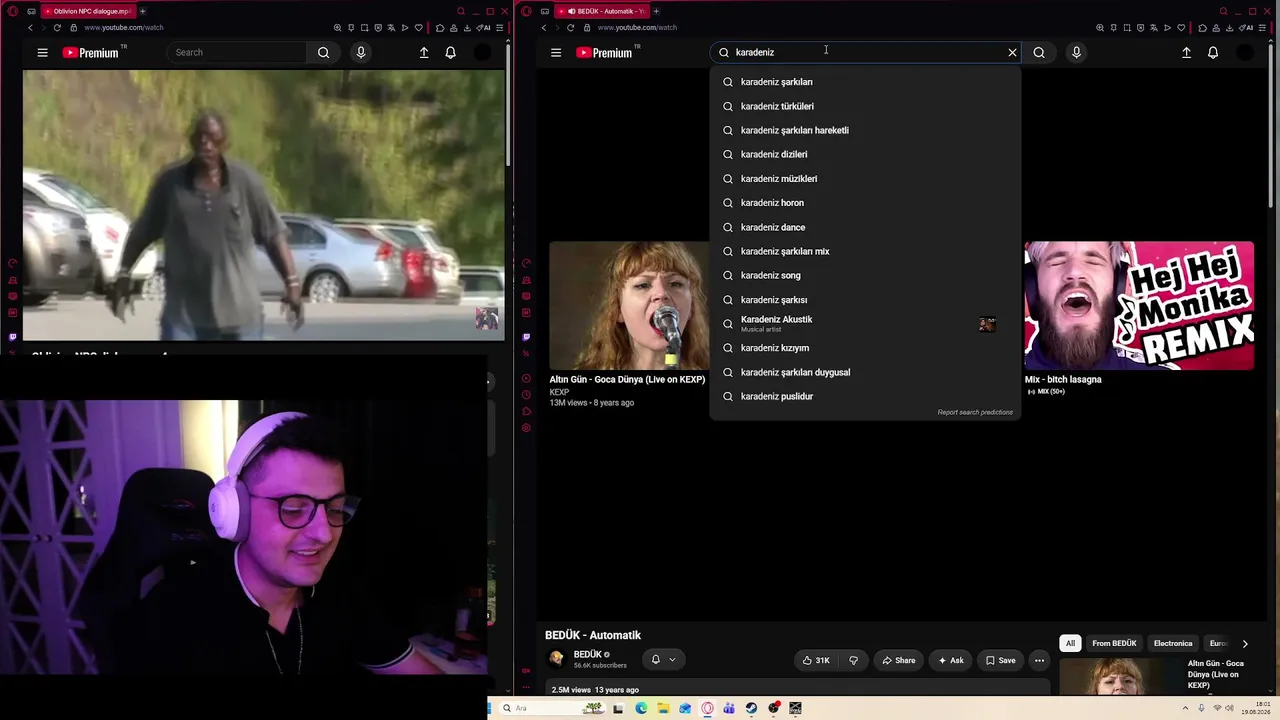The height and width of the screenshot is (720, 1280).
Task: Save the BEDÜK - Automatik video
Action: coord(1000,660)
